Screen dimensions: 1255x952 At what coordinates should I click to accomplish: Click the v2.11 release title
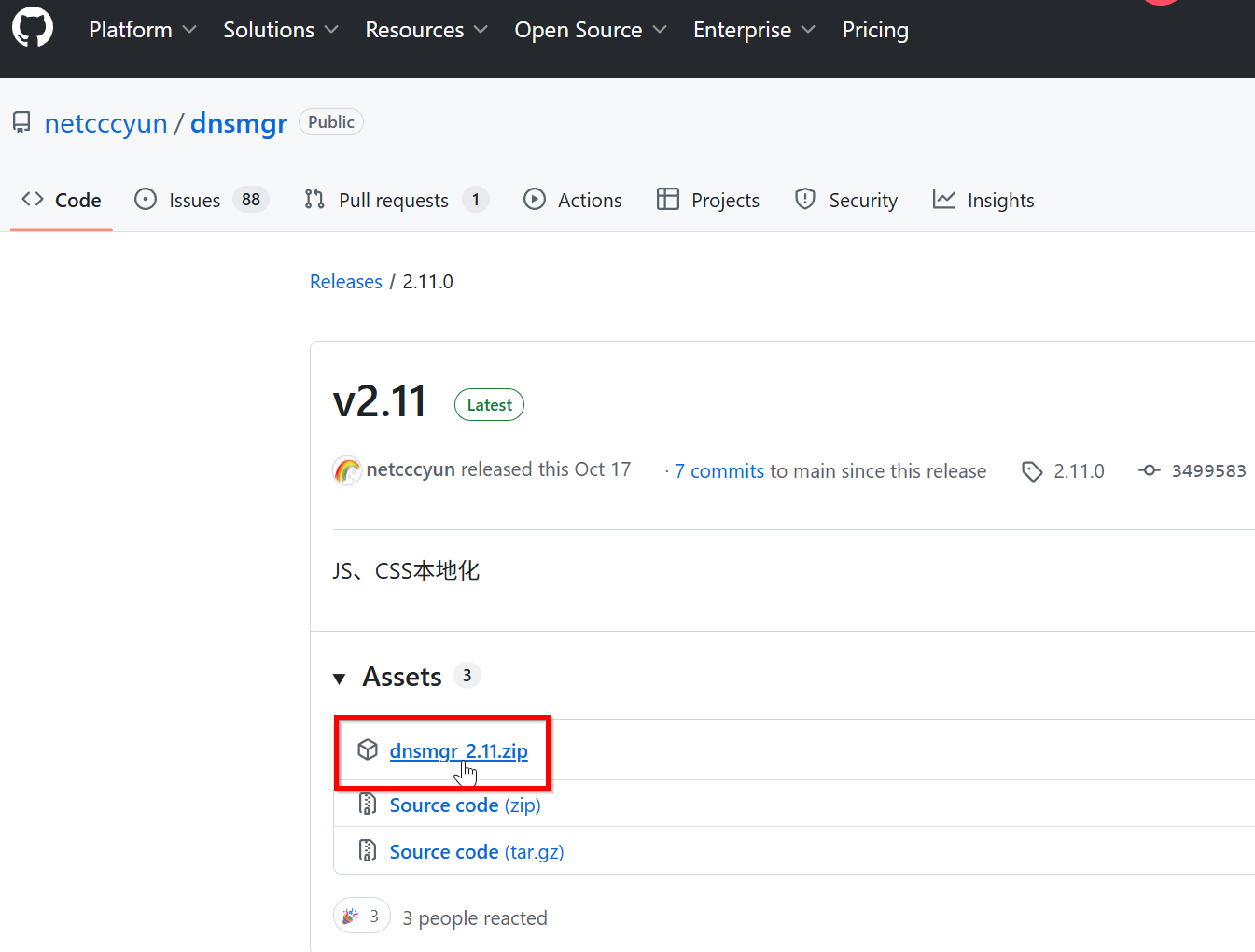380,402
